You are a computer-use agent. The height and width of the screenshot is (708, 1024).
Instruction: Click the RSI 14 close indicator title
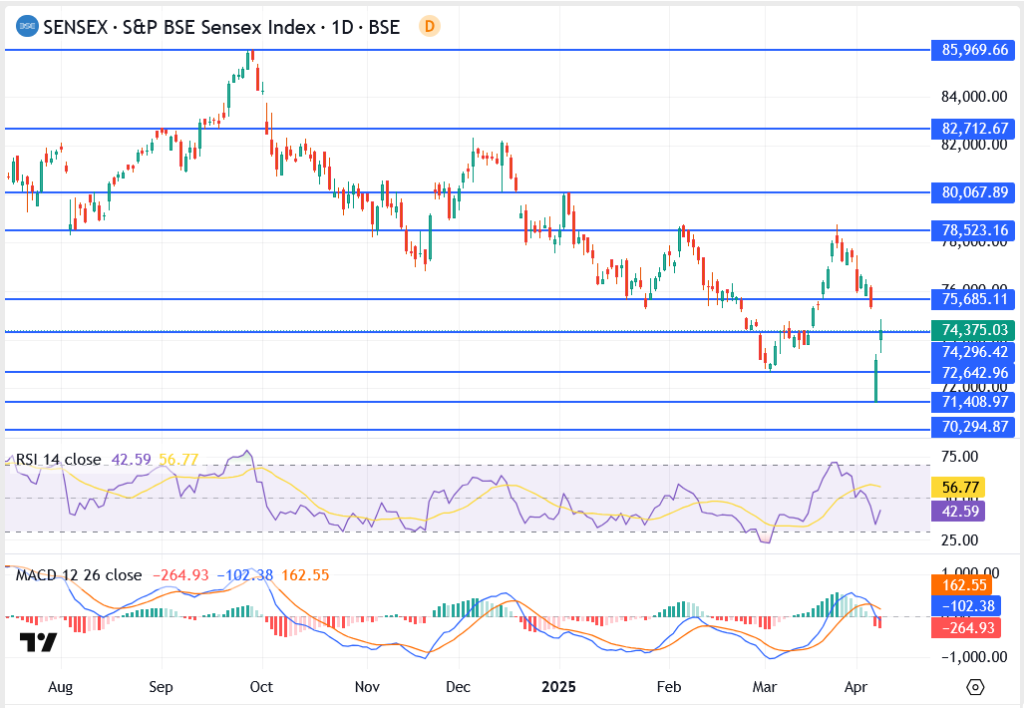(58, 459)
